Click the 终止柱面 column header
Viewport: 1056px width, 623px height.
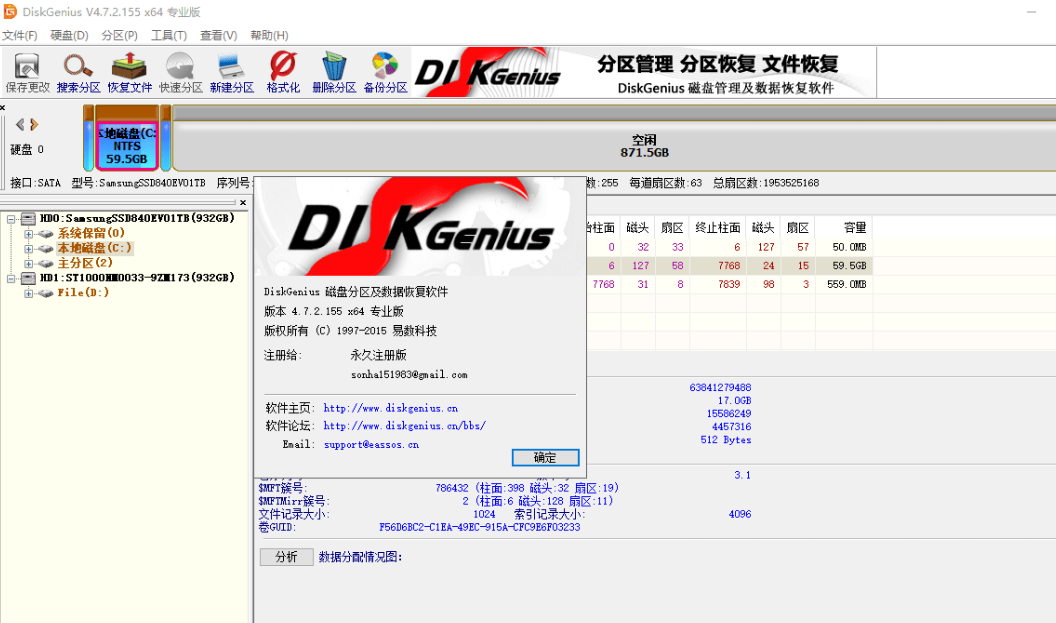click(x=718, y=228)
